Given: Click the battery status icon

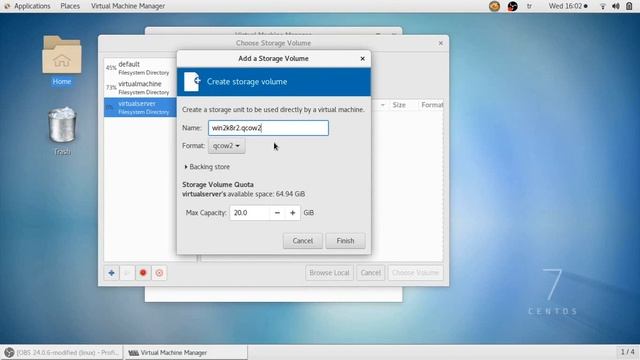Looking at the screenshot, I should [629, 6].
